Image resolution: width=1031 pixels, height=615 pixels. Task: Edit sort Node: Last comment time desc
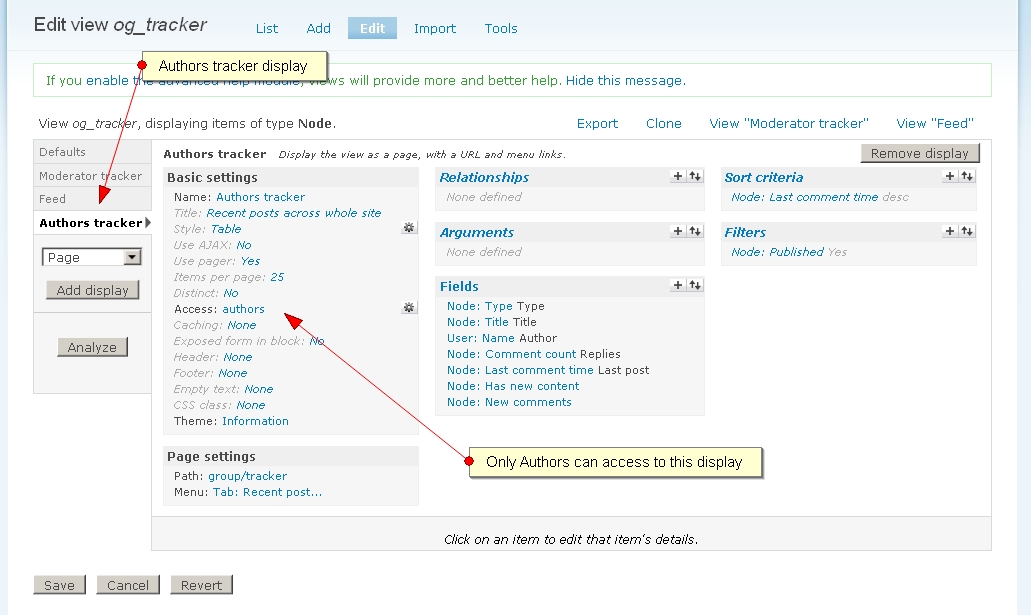(804, 197)
